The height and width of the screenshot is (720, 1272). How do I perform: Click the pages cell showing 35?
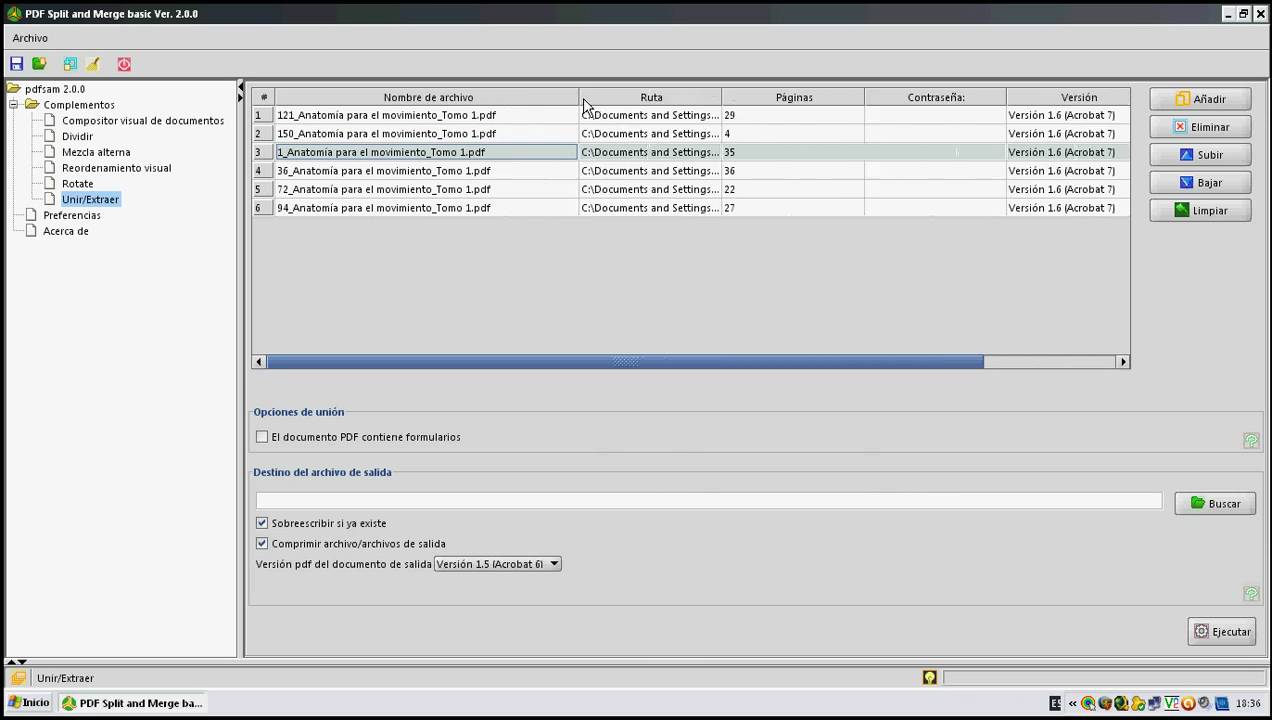point(793,152)
